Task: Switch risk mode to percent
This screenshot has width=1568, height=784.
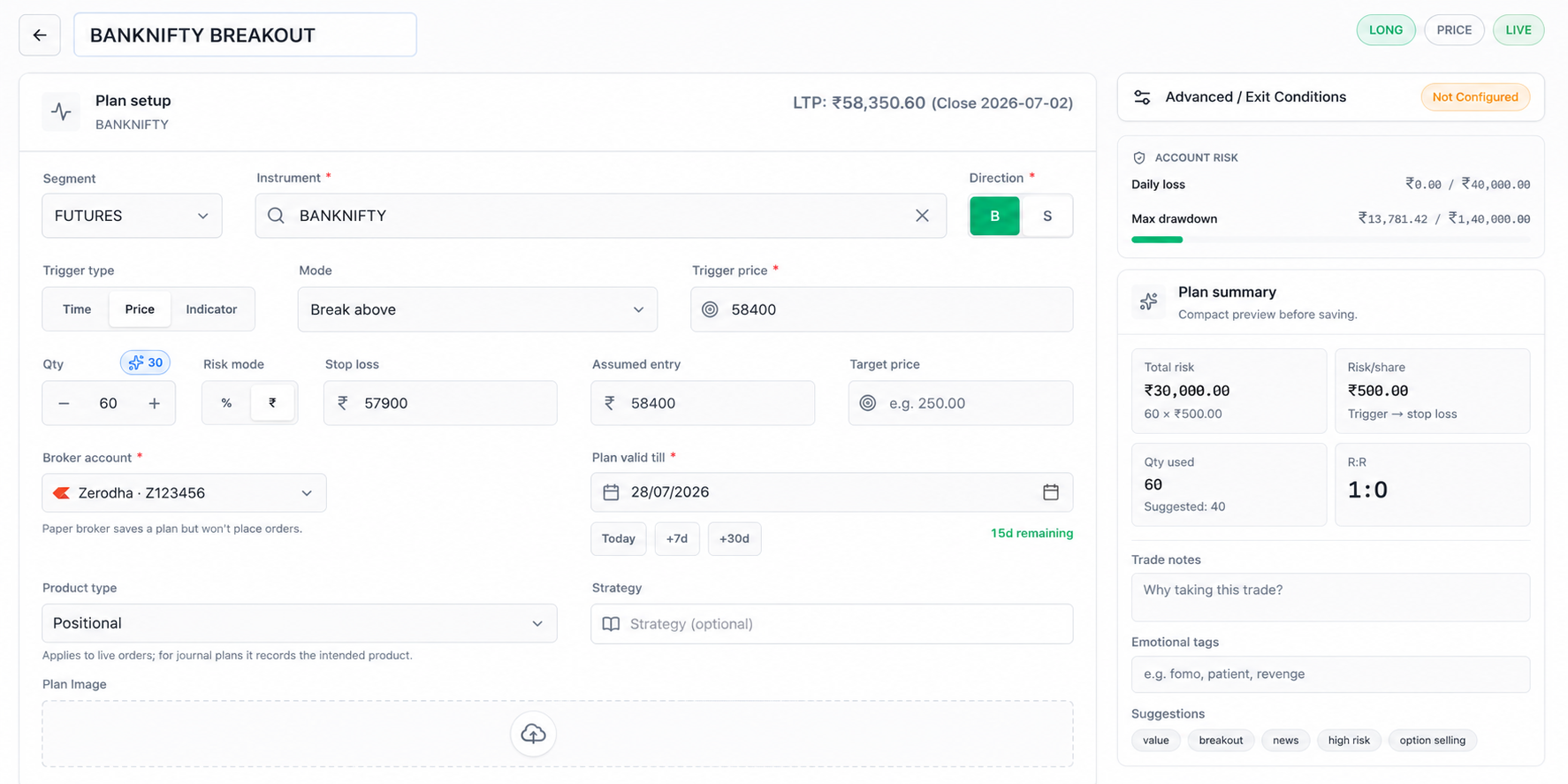Action: [x=226, y=403]
